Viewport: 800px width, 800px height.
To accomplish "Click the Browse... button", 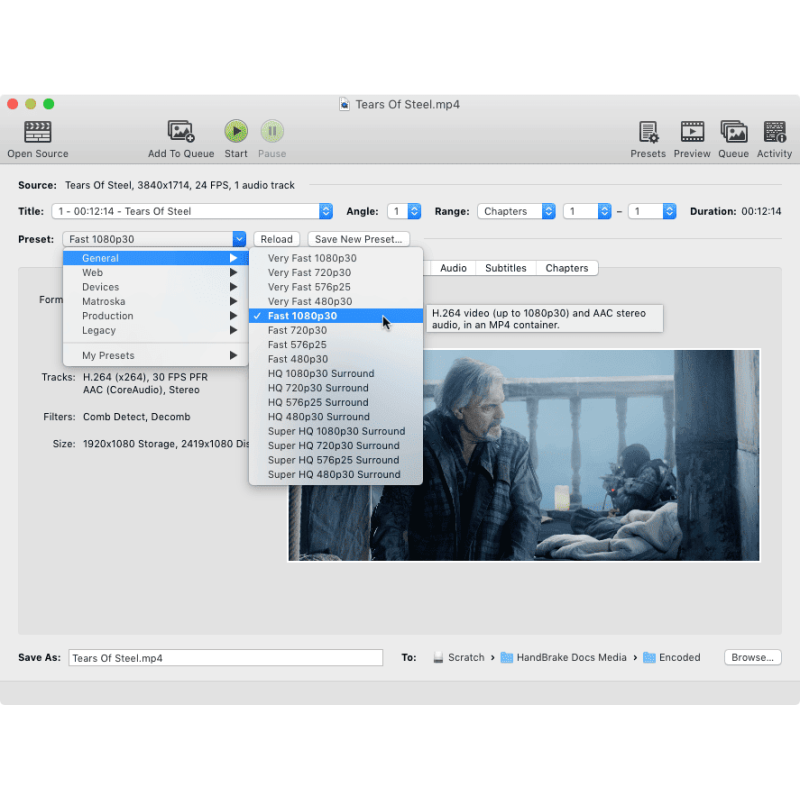I will point(752,657).
